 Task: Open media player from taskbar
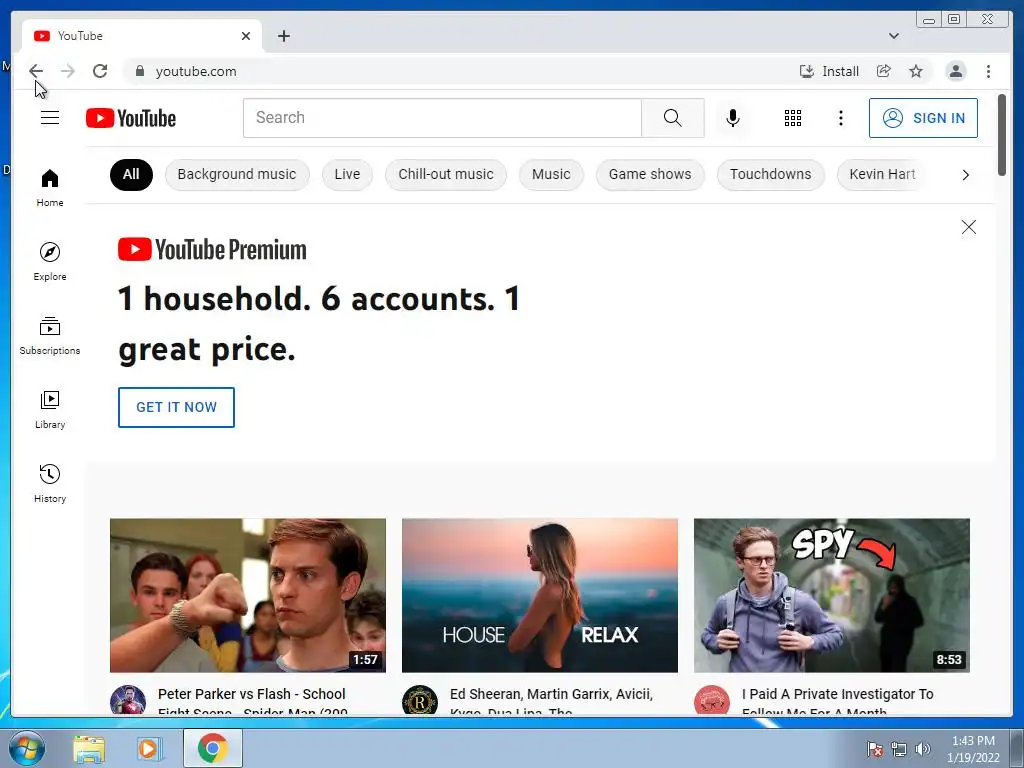pyautogui.click(x=150, y=749)
